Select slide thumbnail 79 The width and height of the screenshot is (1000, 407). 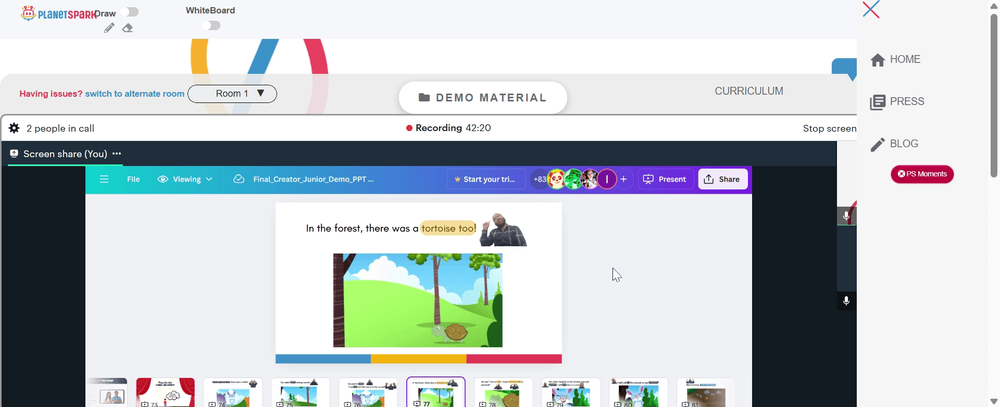click(x=571, y=392)
